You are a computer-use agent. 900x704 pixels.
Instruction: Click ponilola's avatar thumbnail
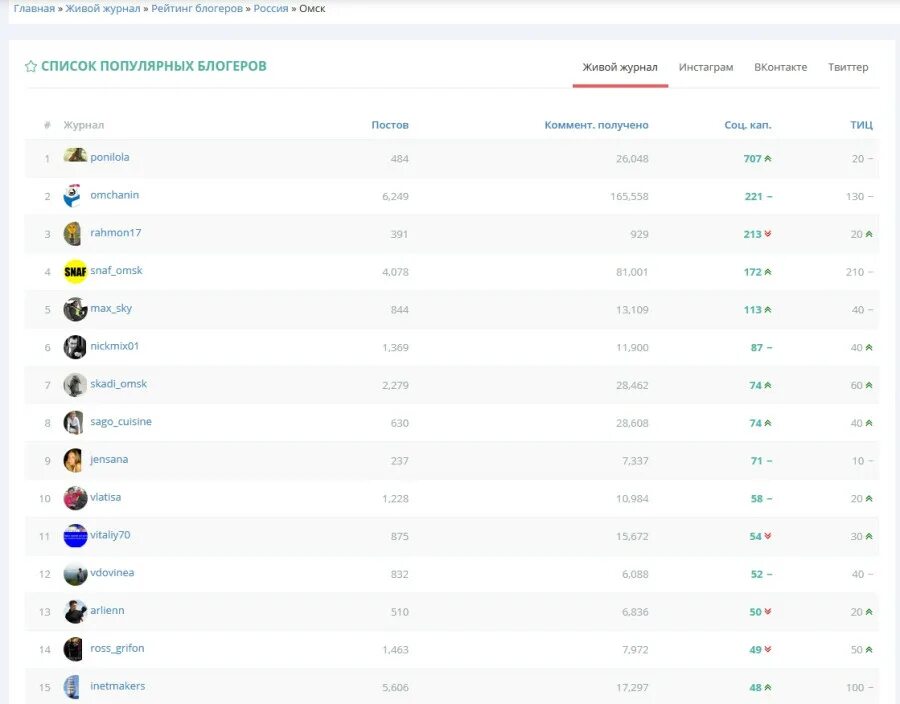75,155
